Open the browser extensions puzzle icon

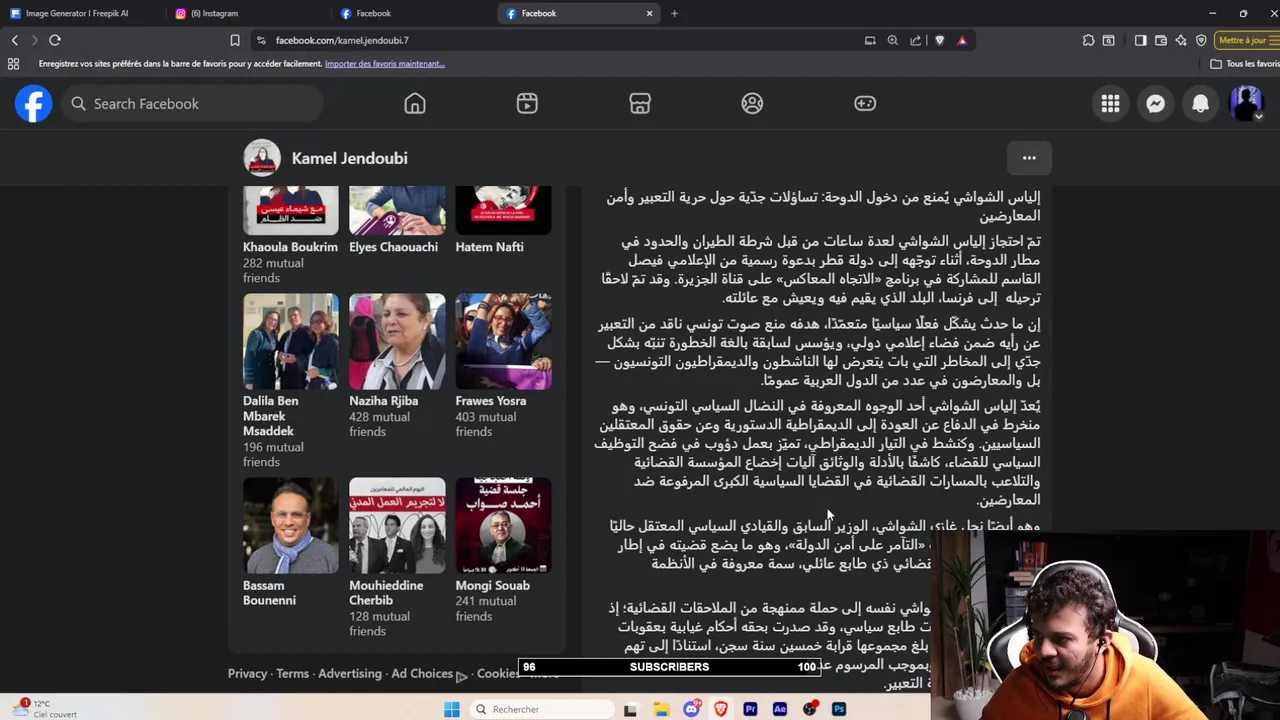1088,40
